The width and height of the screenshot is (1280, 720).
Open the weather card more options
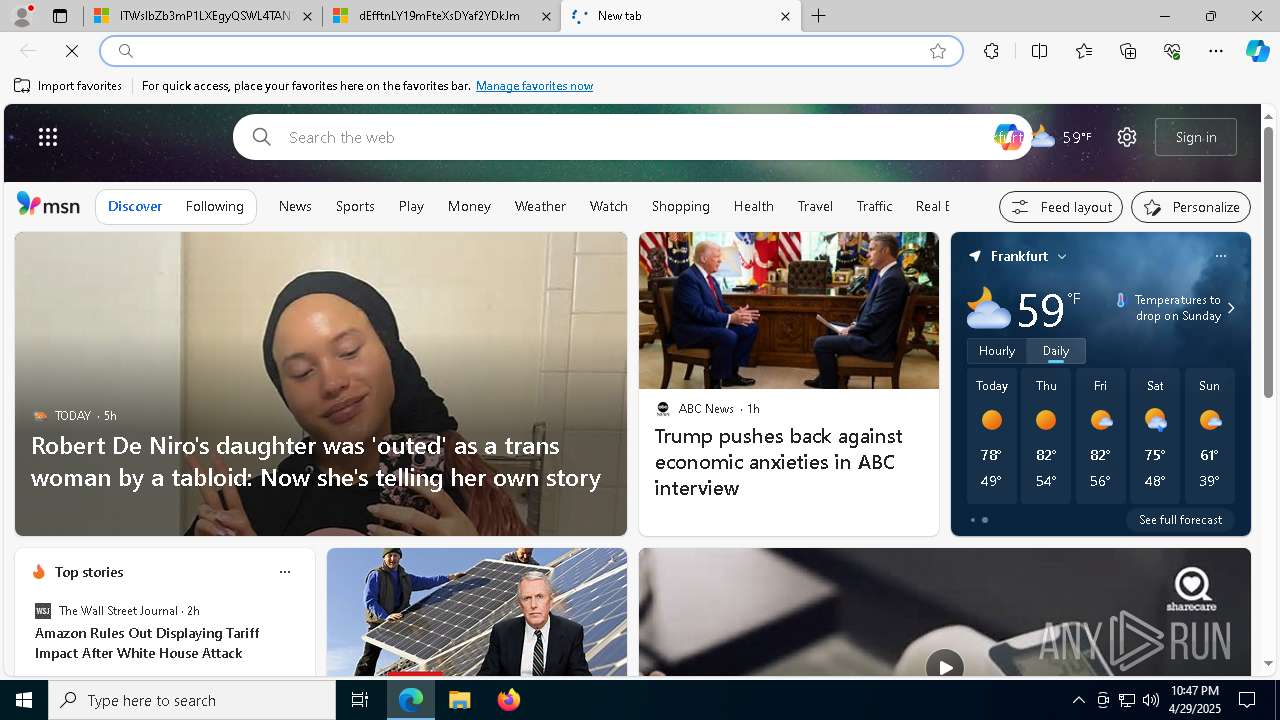point(1220,256)
